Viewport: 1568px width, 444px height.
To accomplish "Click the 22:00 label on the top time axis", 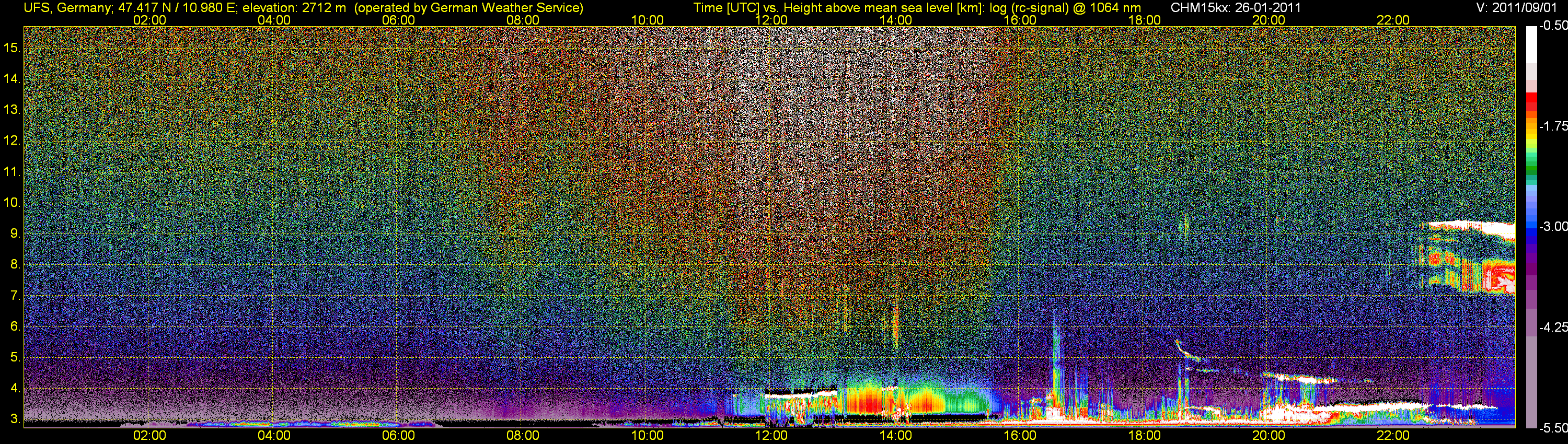I will click(1393, 20).
